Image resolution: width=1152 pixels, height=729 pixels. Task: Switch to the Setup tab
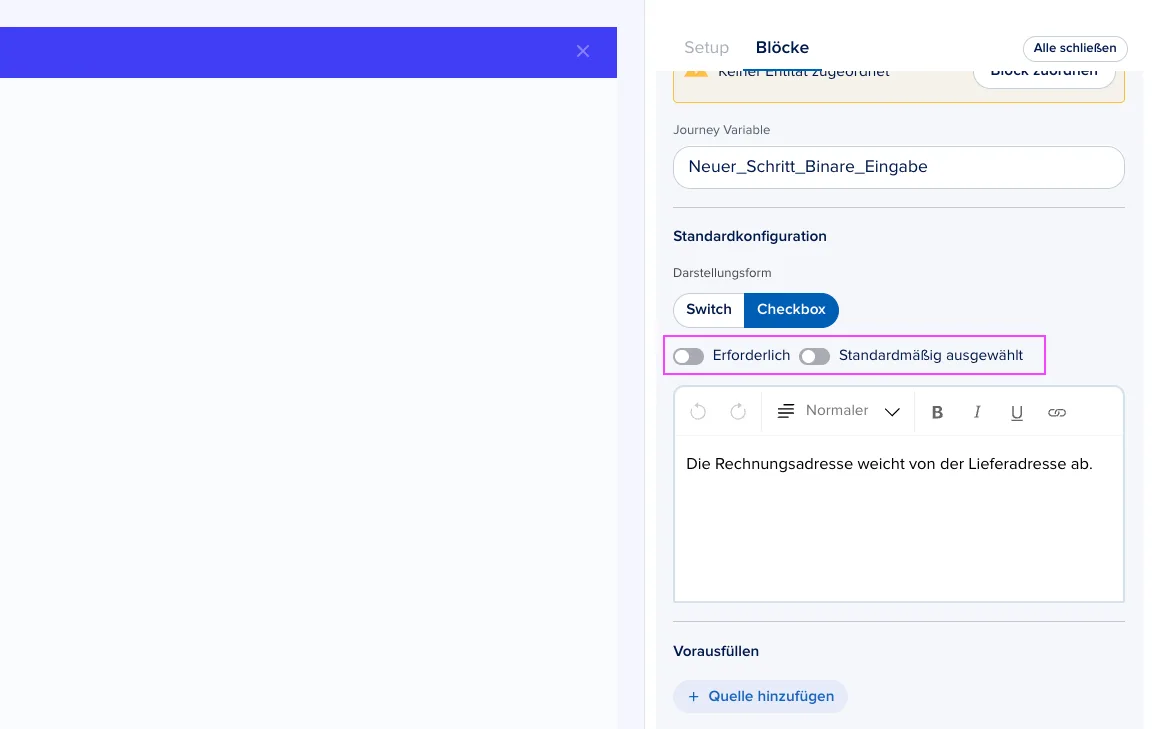tap(706, 48)
